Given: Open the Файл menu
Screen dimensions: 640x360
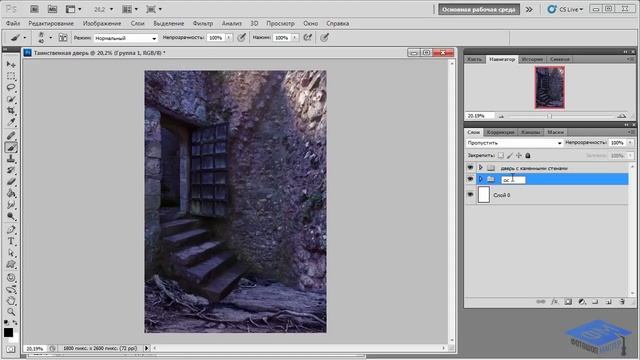Looking at the screenshot, I should [13, 23].
